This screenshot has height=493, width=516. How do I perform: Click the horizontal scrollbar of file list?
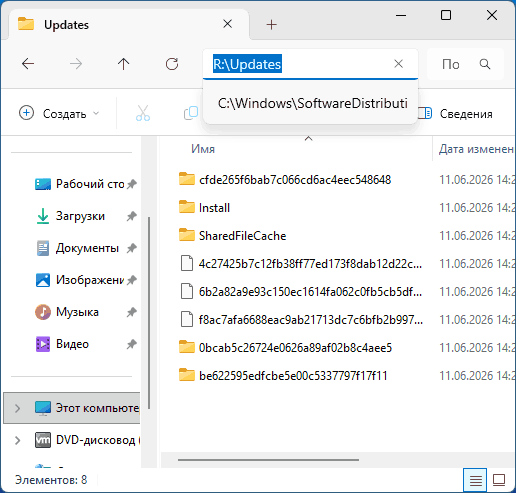[x=268, y=460]
